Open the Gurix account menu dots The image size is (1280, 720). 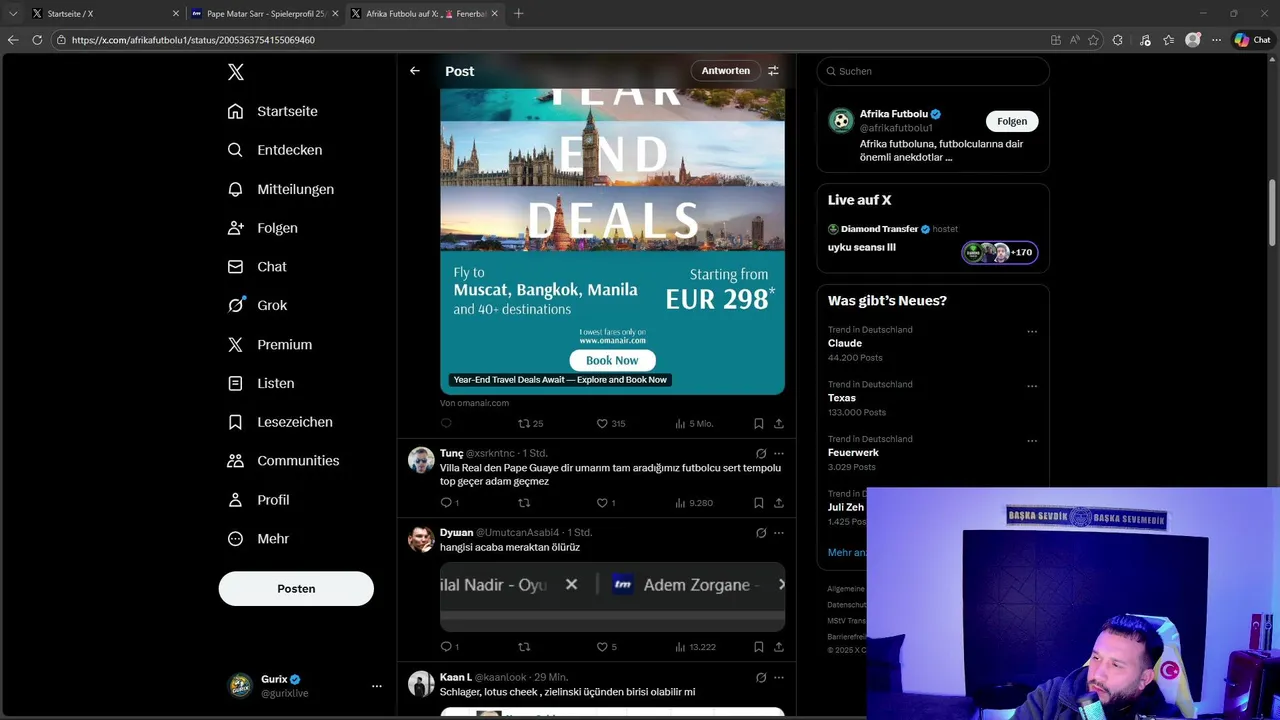377,686
